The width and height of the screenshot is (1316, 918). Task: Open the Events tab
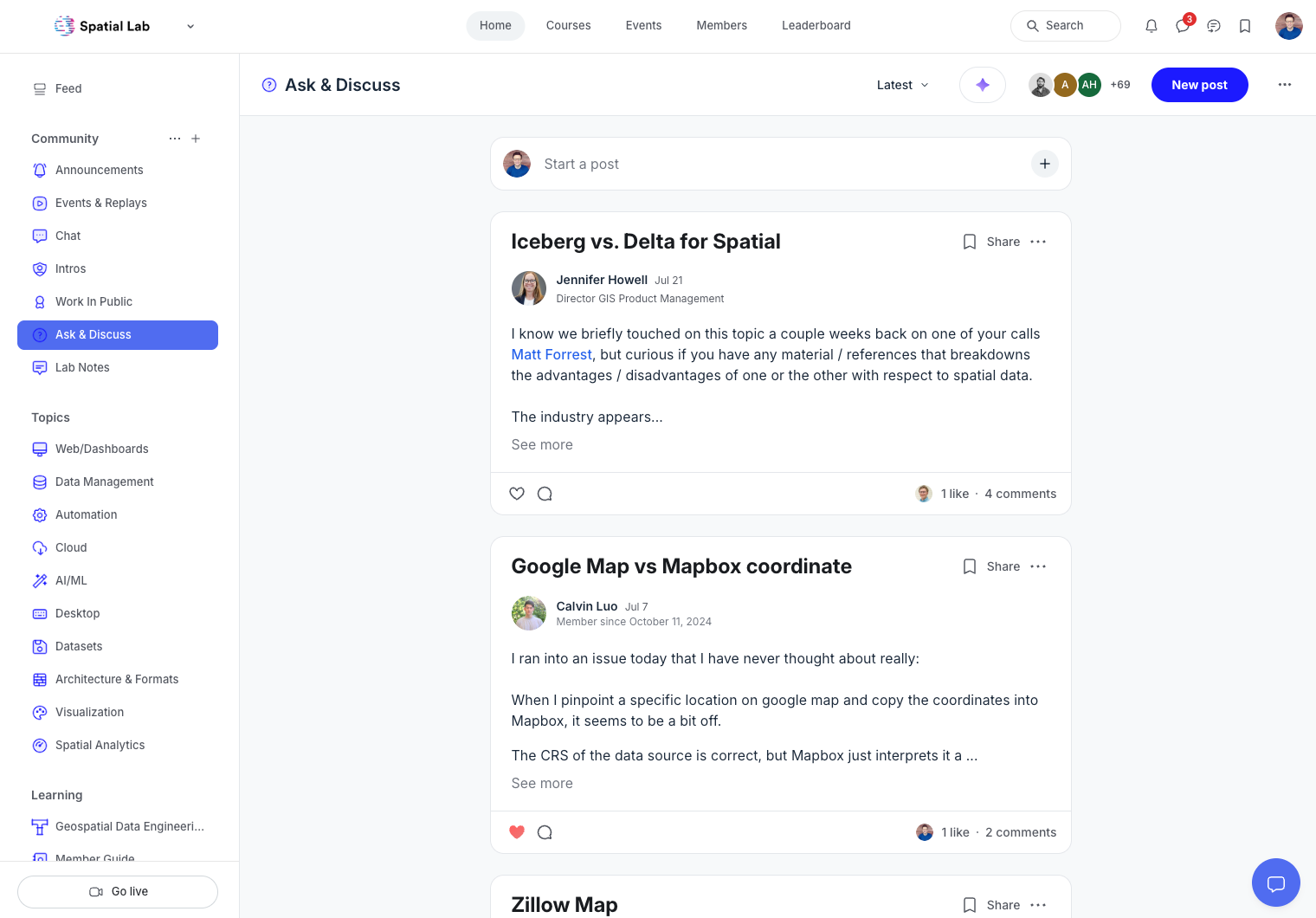pyautogui.click(x=643, y=26)
